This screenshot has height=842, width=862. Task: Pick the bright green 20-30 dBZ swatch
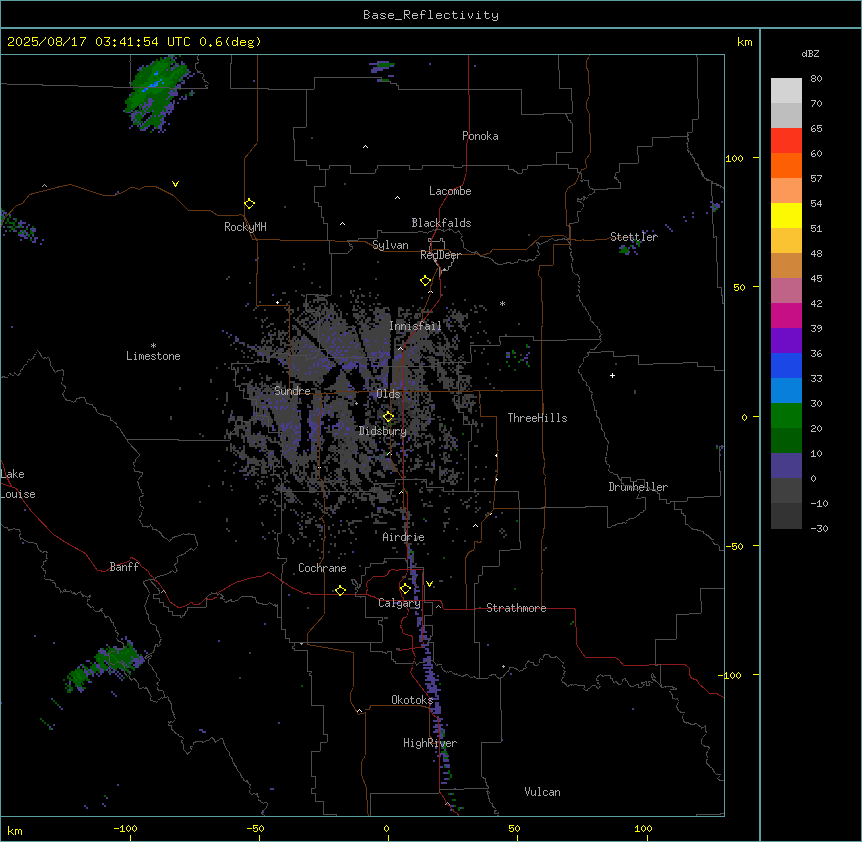(786, 416)
